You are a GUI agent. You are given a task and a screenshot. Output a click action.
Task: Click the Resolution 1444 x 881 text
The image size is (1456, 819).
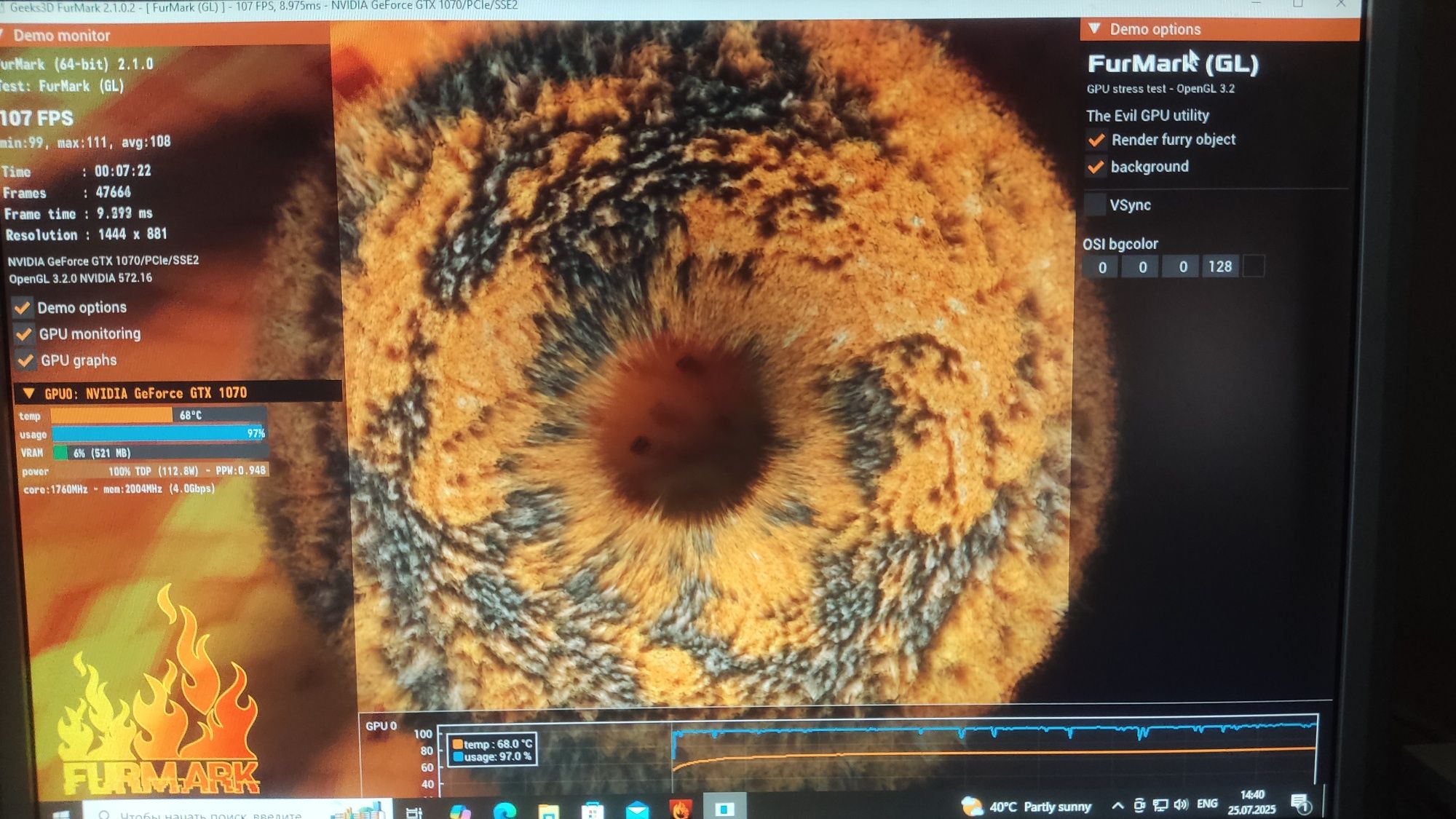(x=87, y=234)
